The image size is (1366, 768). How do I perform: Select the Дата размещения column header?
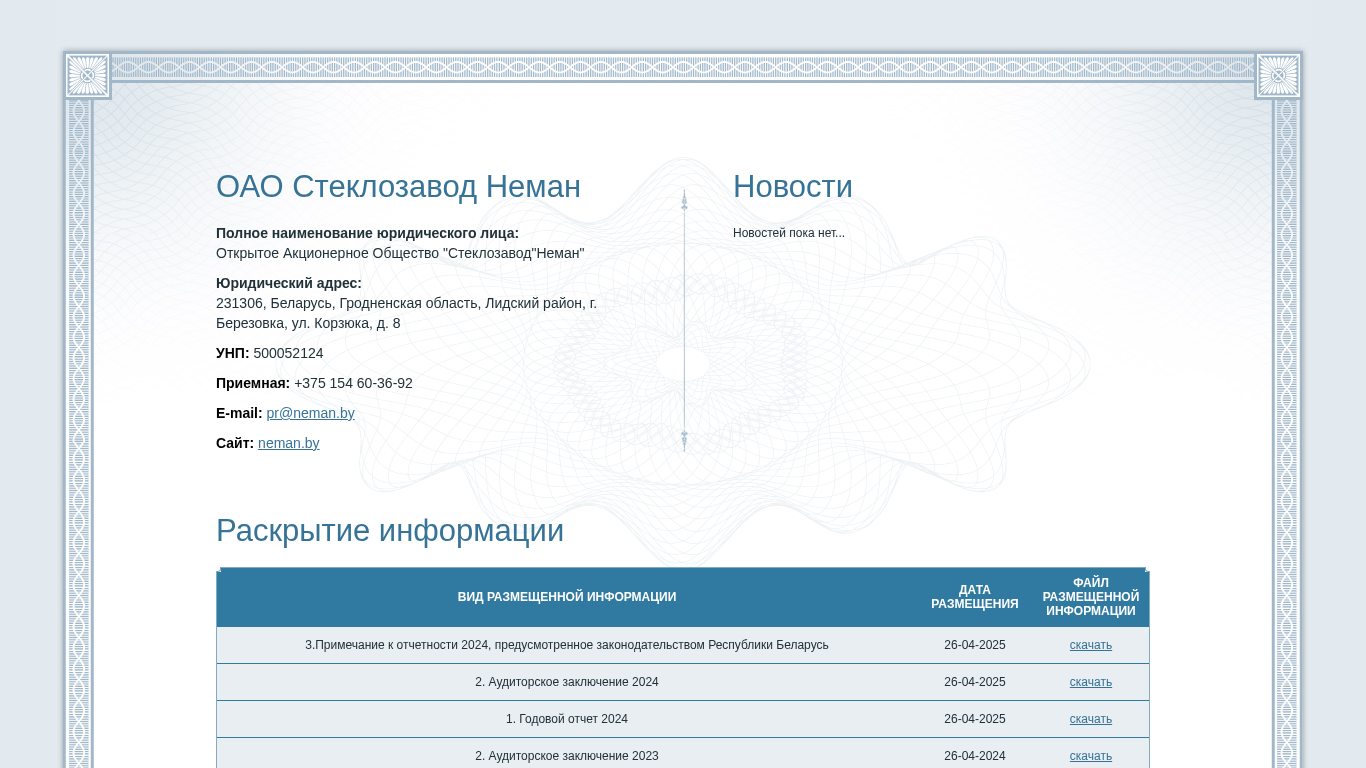(x=975, y=597)
